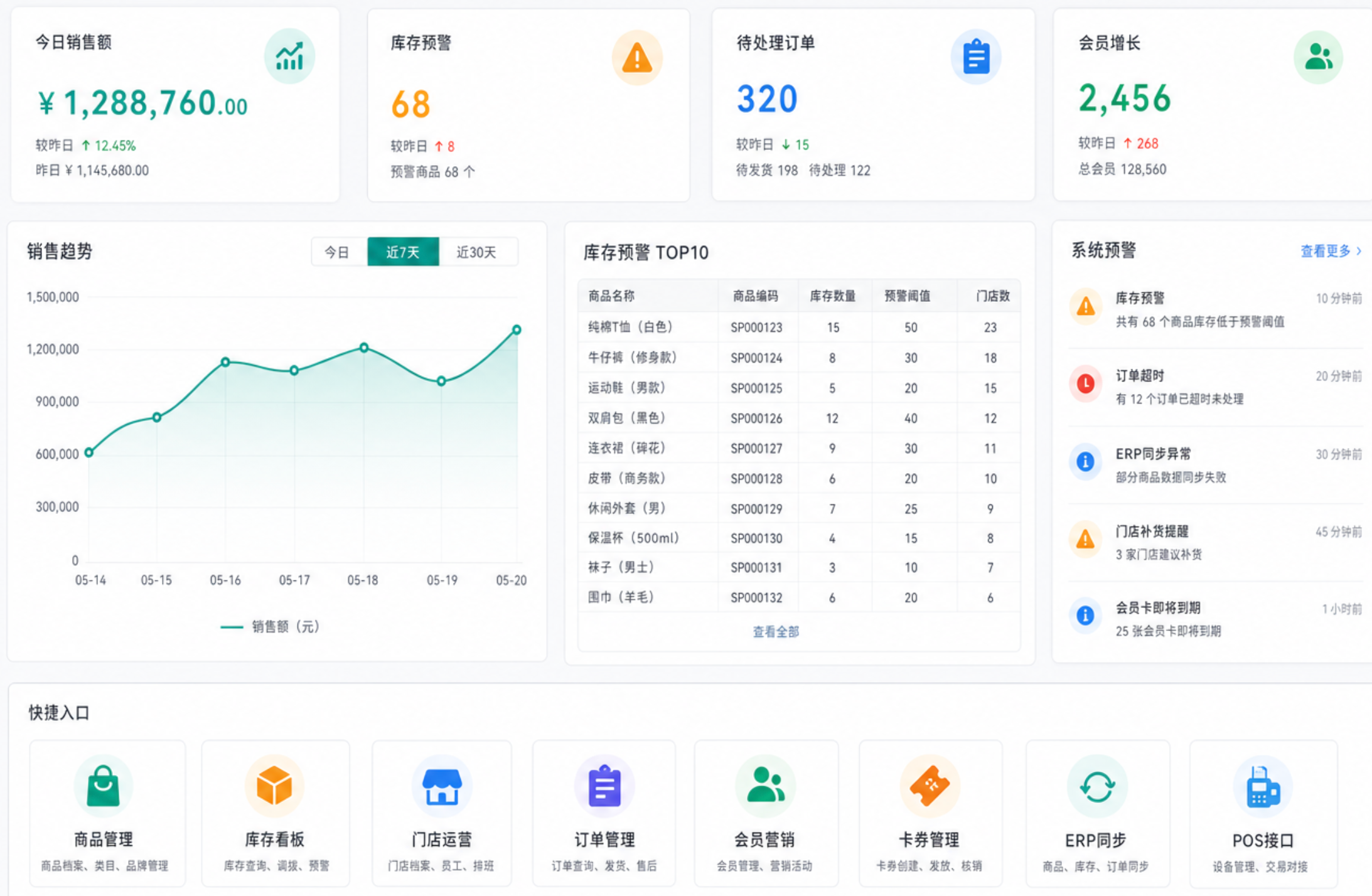Click product code SP000129
The height and width of the screenshot is (896, 1372).
756,509
